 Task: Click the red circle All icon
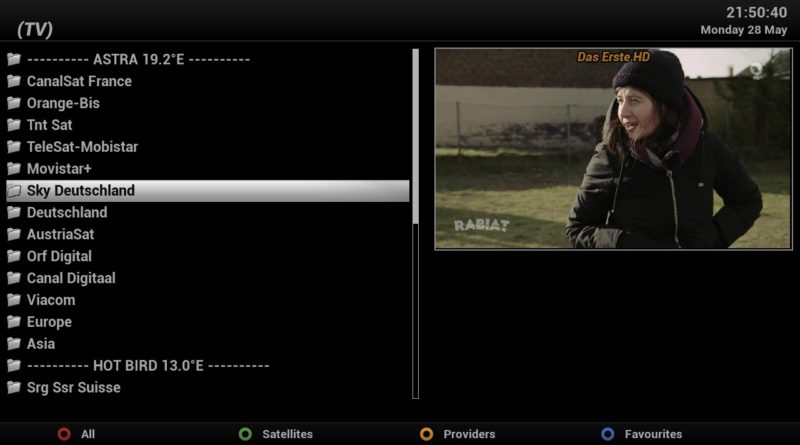(x=64, y=434)
